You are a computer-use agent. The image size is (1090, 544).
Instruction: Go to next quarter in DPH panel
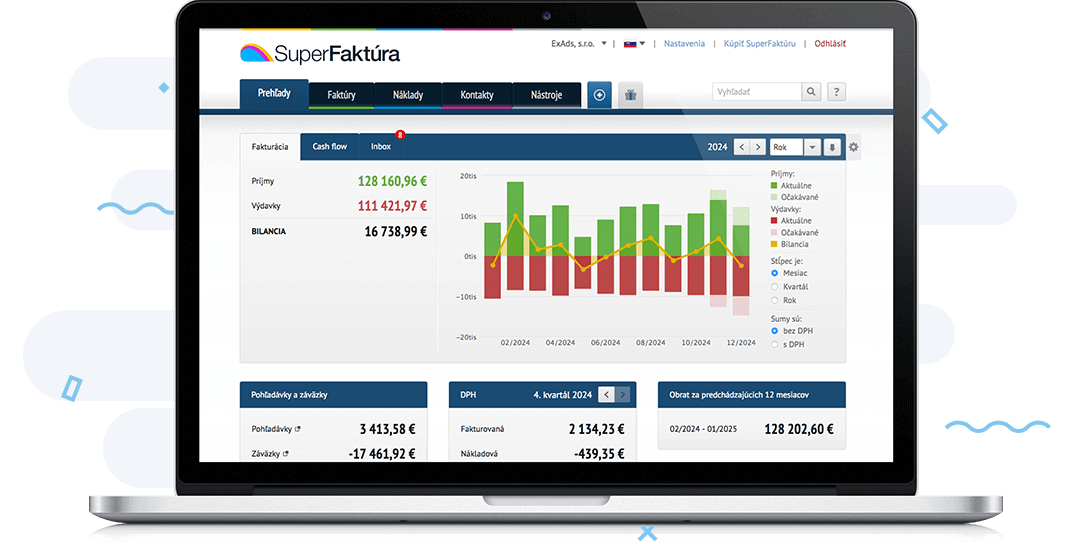[623, 395]
